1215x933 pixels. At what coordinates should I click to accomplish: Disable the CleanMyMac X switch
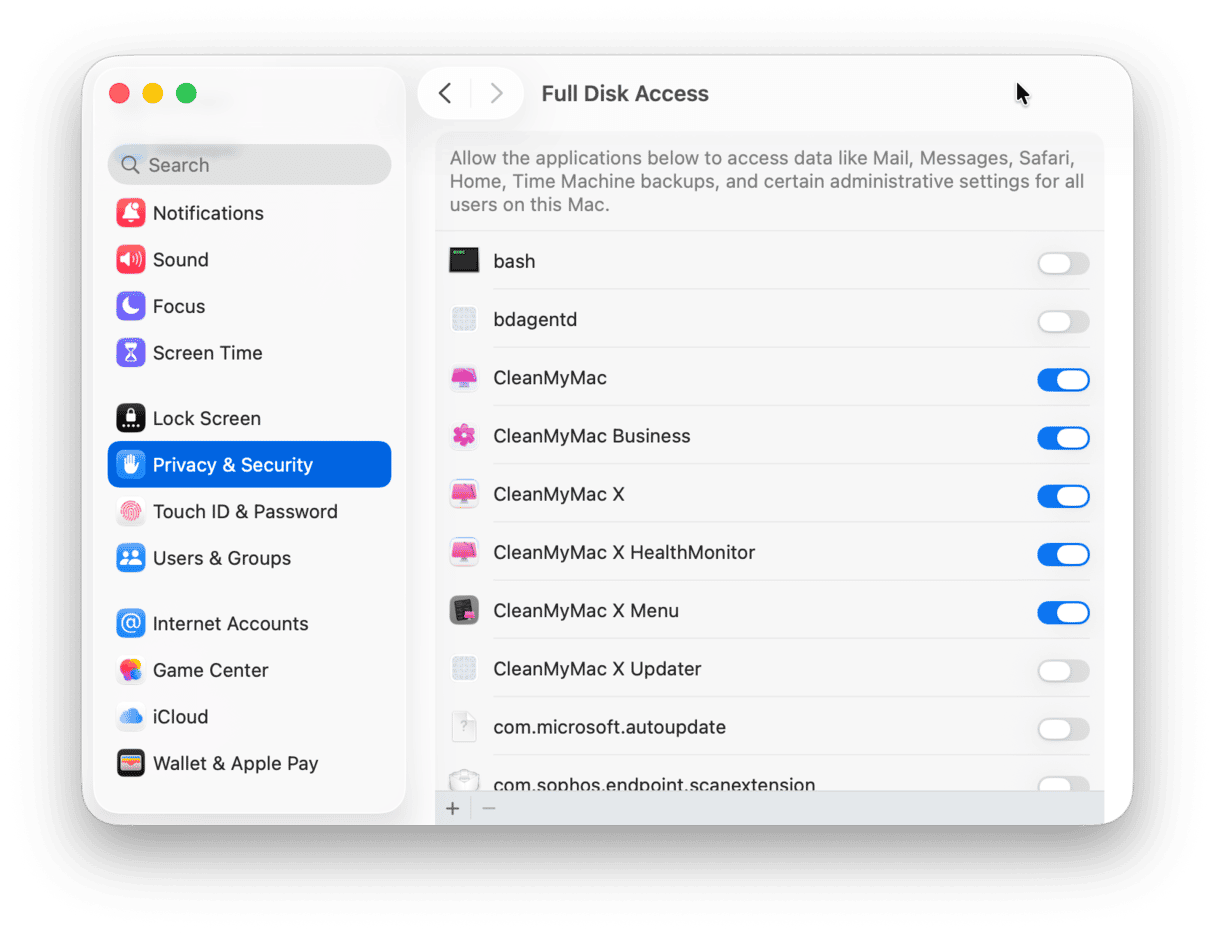click(x=1063, y=496)
